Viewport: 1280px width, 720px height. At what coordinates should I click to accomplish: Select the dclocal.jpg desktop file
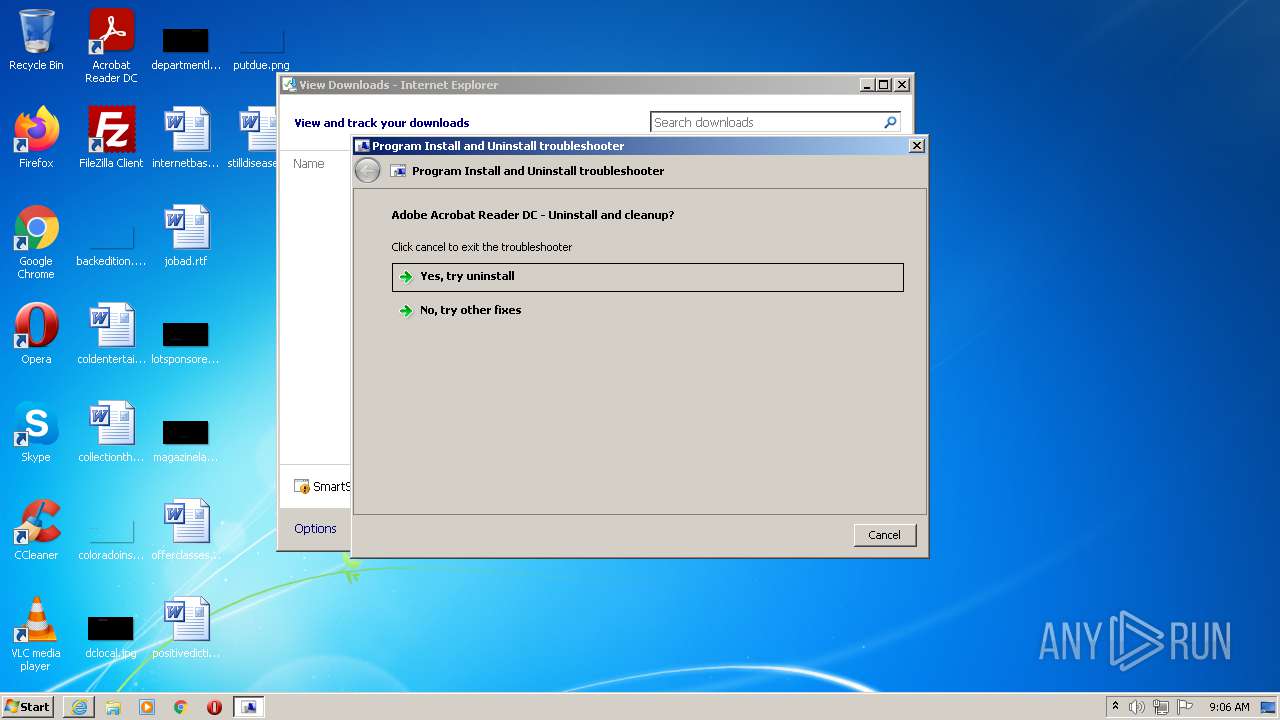[x=111, y=636]
